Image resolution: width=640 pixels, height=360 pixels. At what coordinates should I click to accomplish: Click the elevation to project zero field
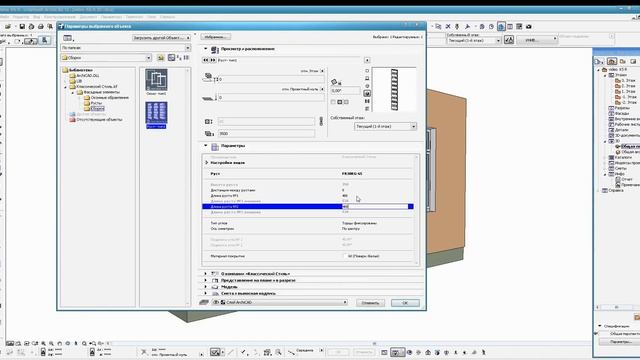[x=271, y=98]
